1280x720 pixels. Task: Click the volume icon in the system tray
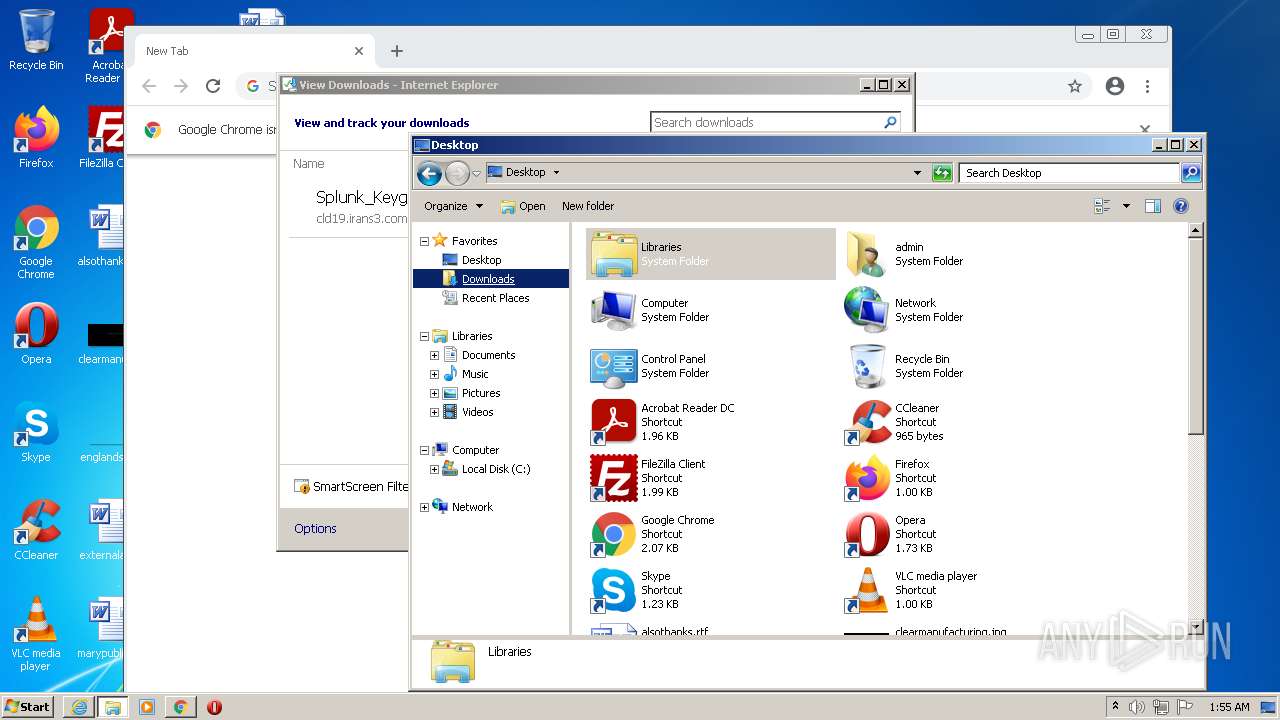pyautogui.click(x=1137, y=707)
